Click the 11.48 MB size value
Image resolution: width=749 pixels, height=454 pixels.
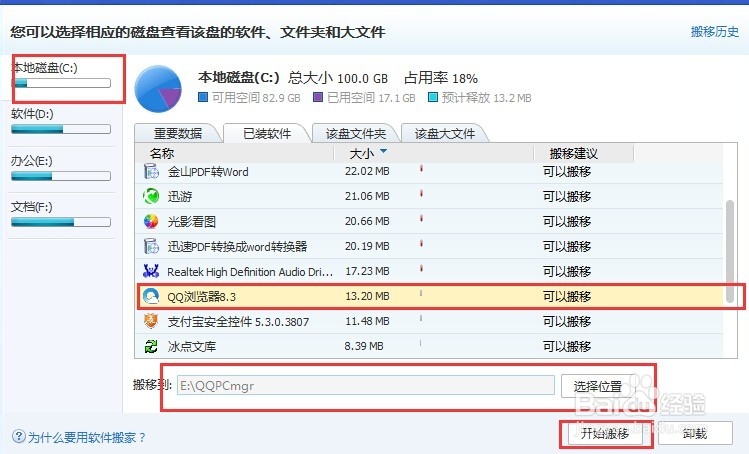(x=367, y=321)
